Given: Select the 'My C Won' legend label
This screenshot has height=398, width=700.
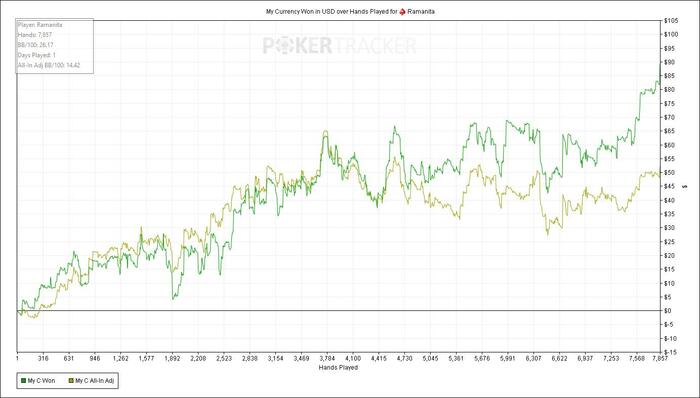Looking at the screenshot, I should [42, 381].
